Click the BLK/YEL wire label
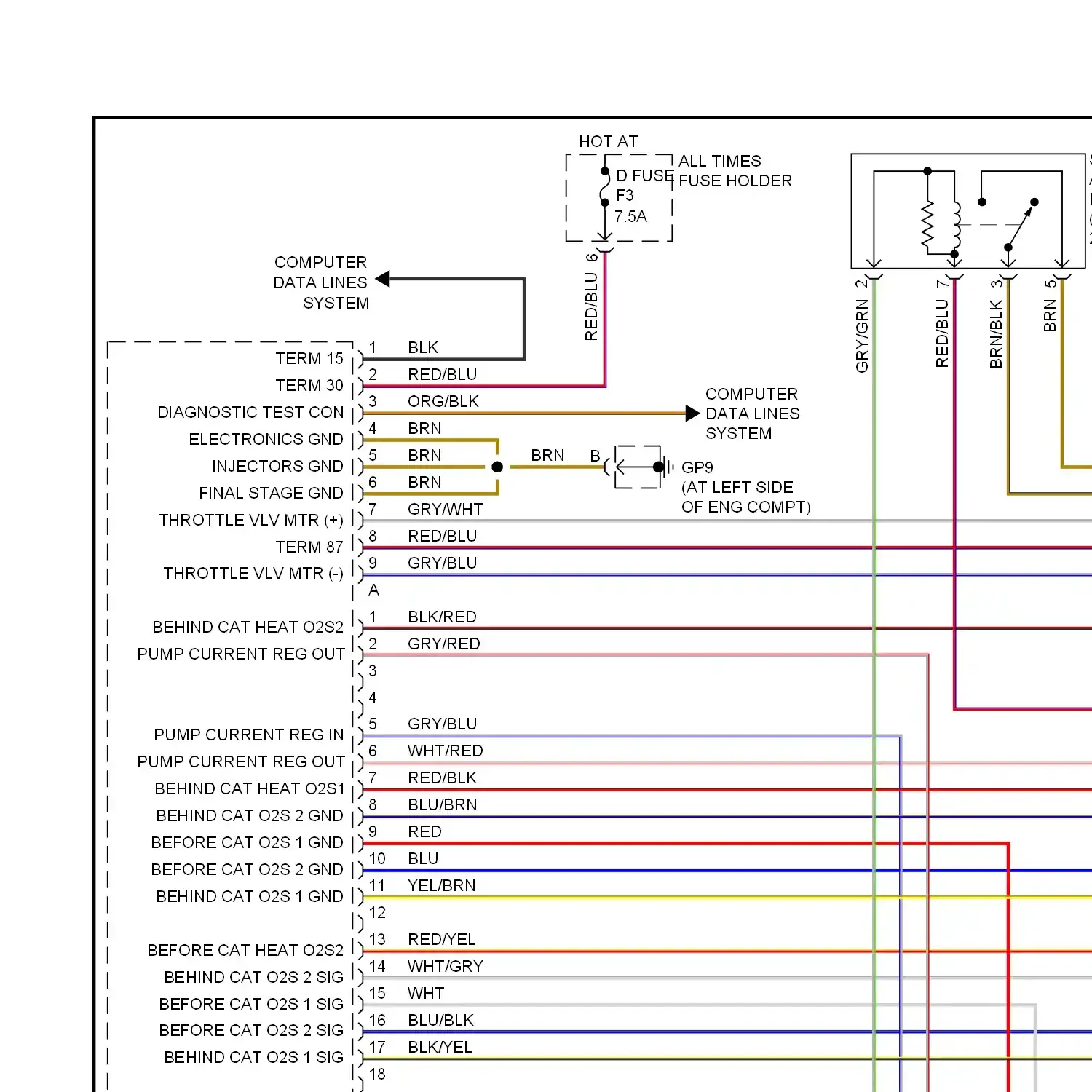Screen dimensions: 1092x1092 (x=440, y=1048)
